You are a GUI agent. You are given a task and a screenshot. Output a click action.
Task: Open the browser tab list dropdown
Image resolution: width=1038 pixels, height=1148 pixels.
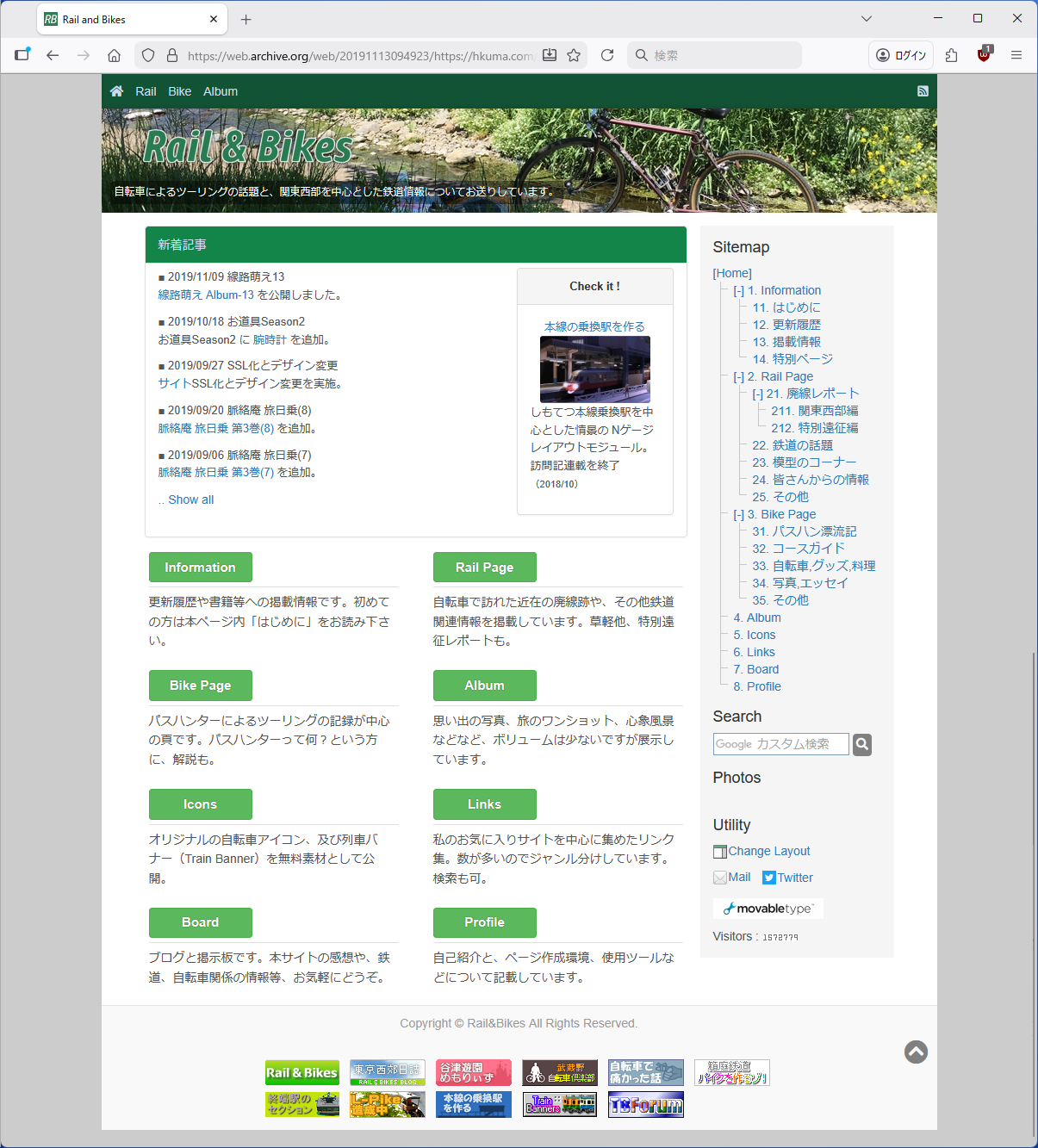click(867, 19)
